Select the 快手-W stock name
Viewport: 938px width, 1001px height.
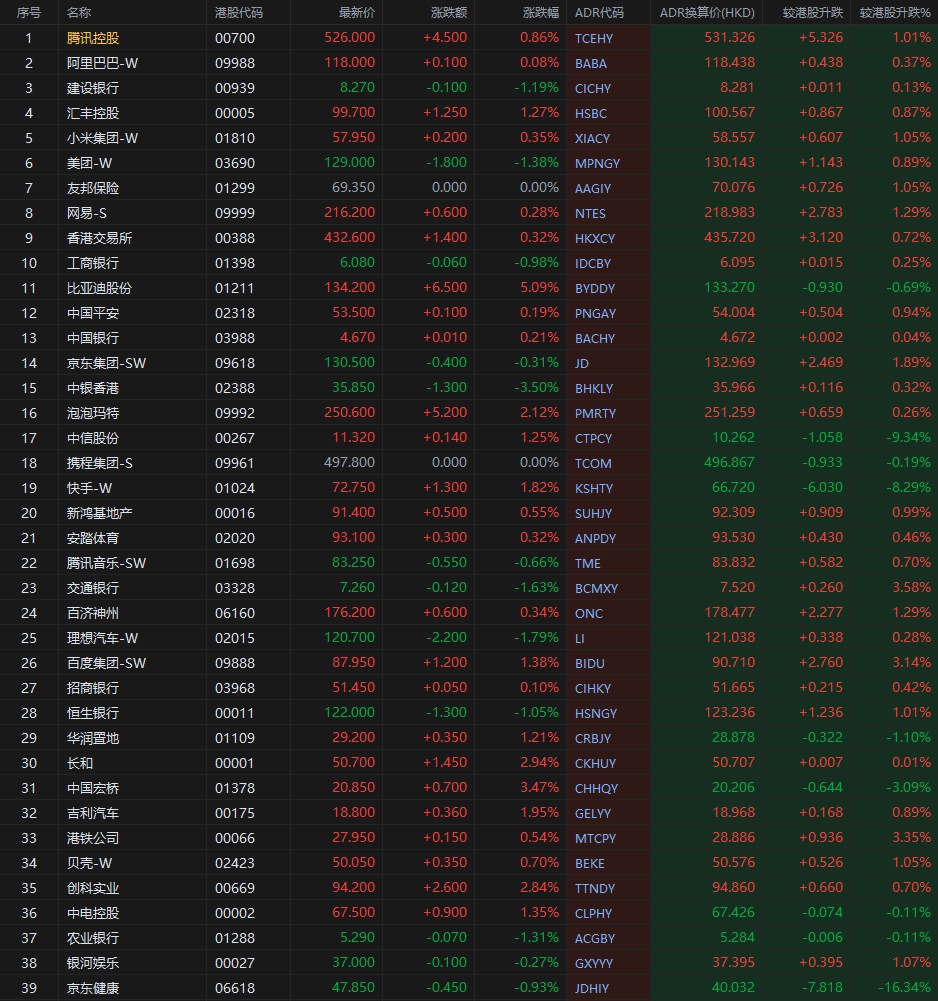coord(89,488)
